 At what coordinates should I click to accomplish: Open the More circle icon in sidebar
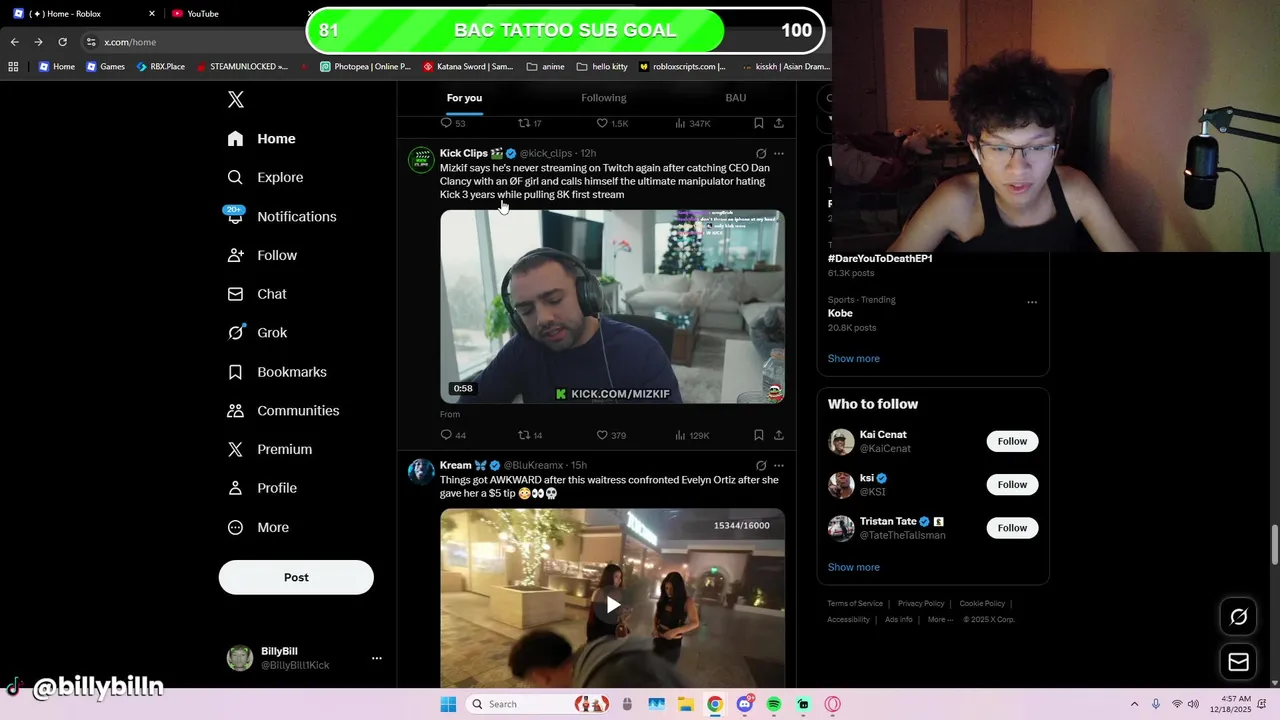[235, 527]
